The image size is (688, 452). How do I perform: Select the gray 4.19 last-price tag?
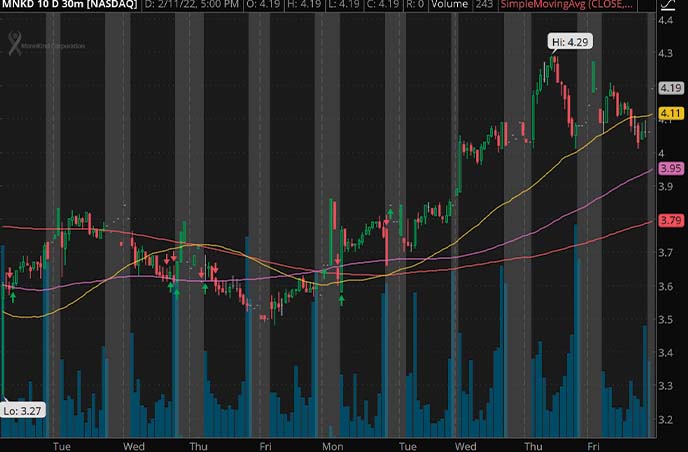671,88
